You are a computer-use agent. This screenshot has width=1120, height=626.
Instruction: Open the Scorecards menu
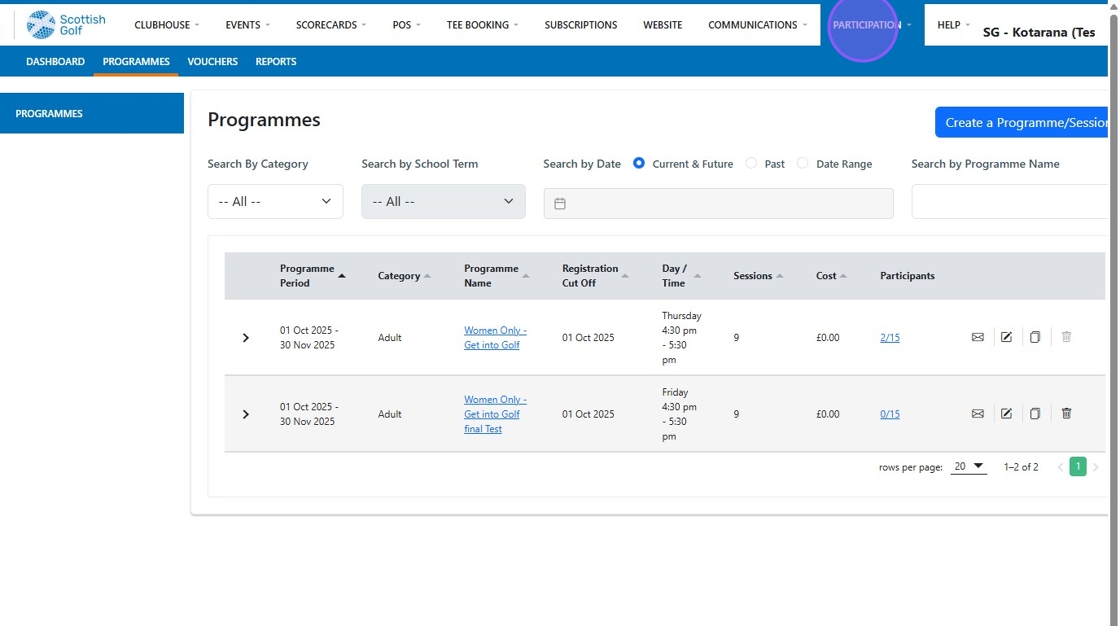(x=331, y=25)
